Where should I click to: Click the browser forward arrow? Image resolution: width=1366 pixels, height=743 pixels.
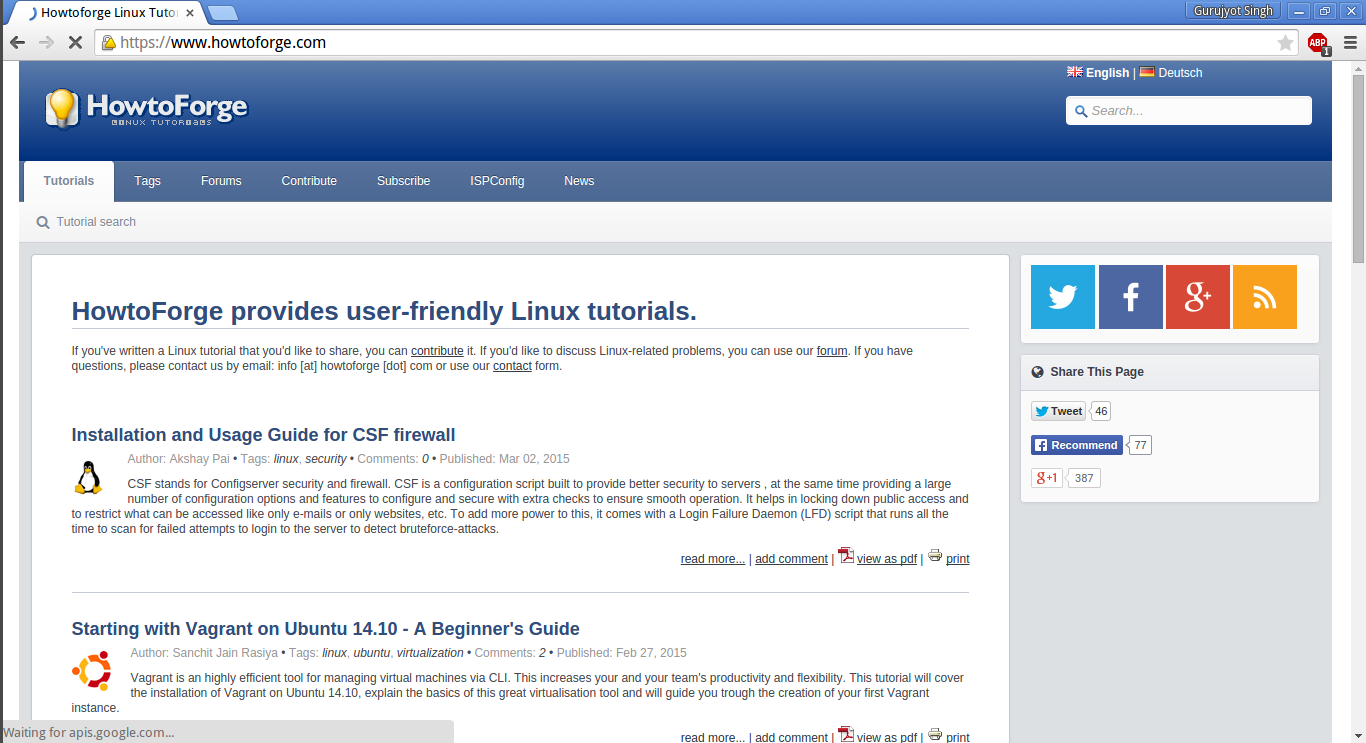click(x=46, y=42)
